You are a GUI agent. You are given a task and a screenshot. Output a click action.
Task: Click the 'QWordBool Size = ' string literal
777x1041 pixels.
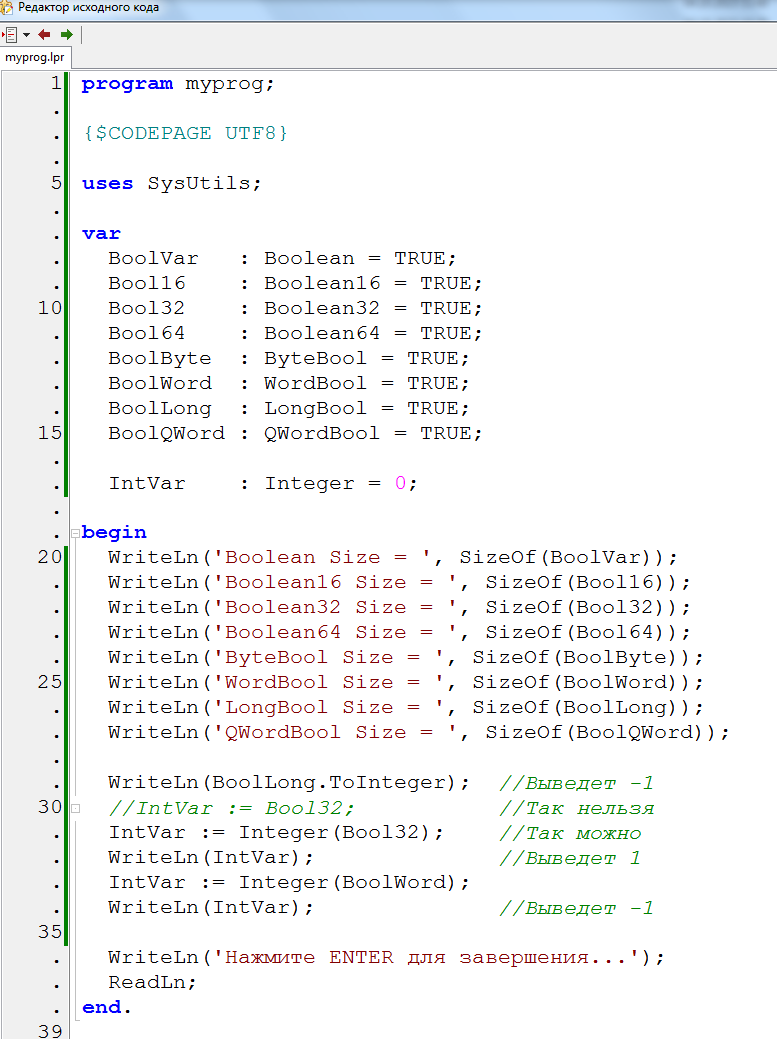point(335,732)
